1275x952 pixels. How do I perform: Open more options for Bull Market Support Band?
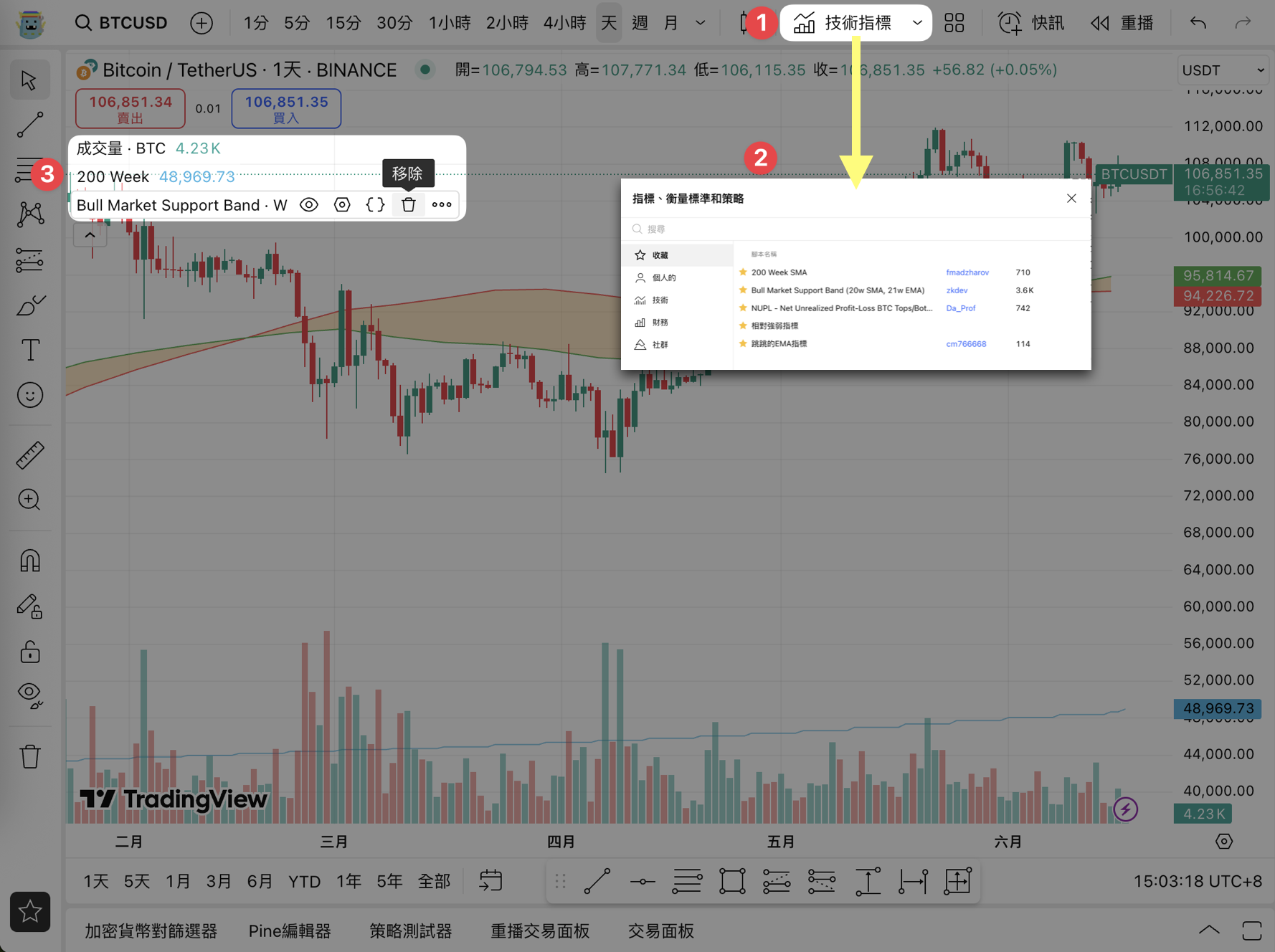click(x=442, y=205)
